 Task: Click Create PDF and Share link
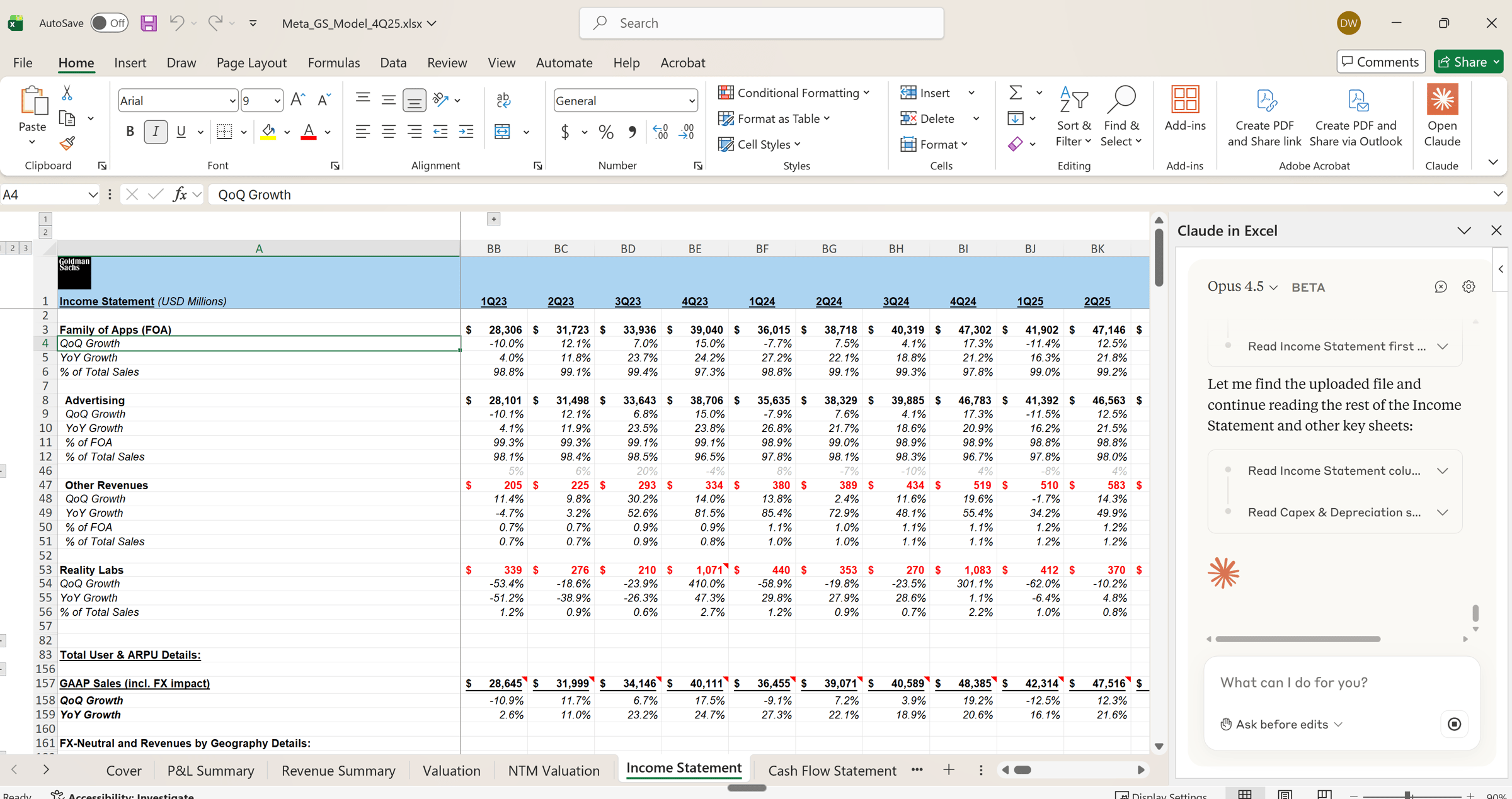pos(1264,116)
